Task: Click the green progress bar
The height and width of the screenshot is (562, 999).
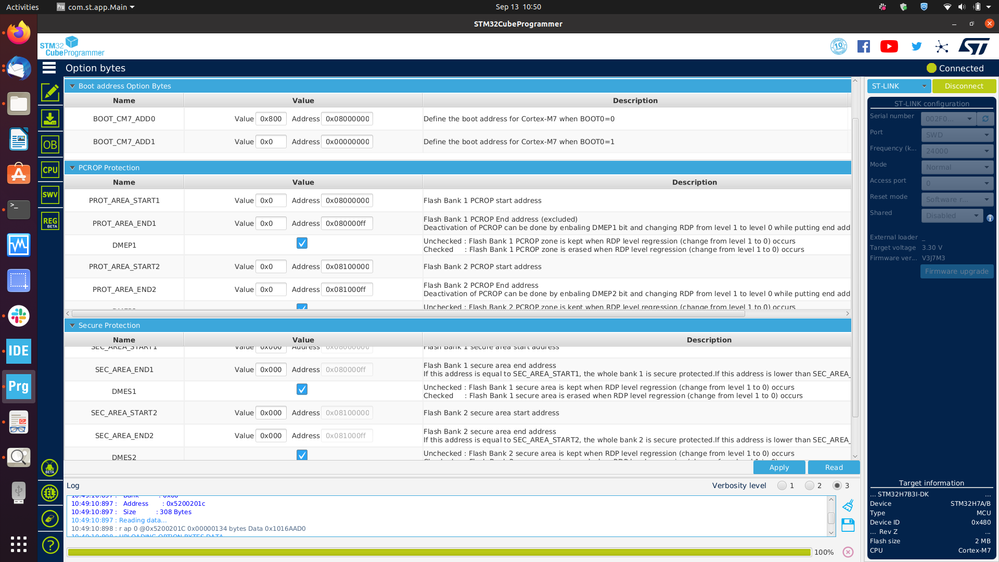Action: [x=439, y=552]
